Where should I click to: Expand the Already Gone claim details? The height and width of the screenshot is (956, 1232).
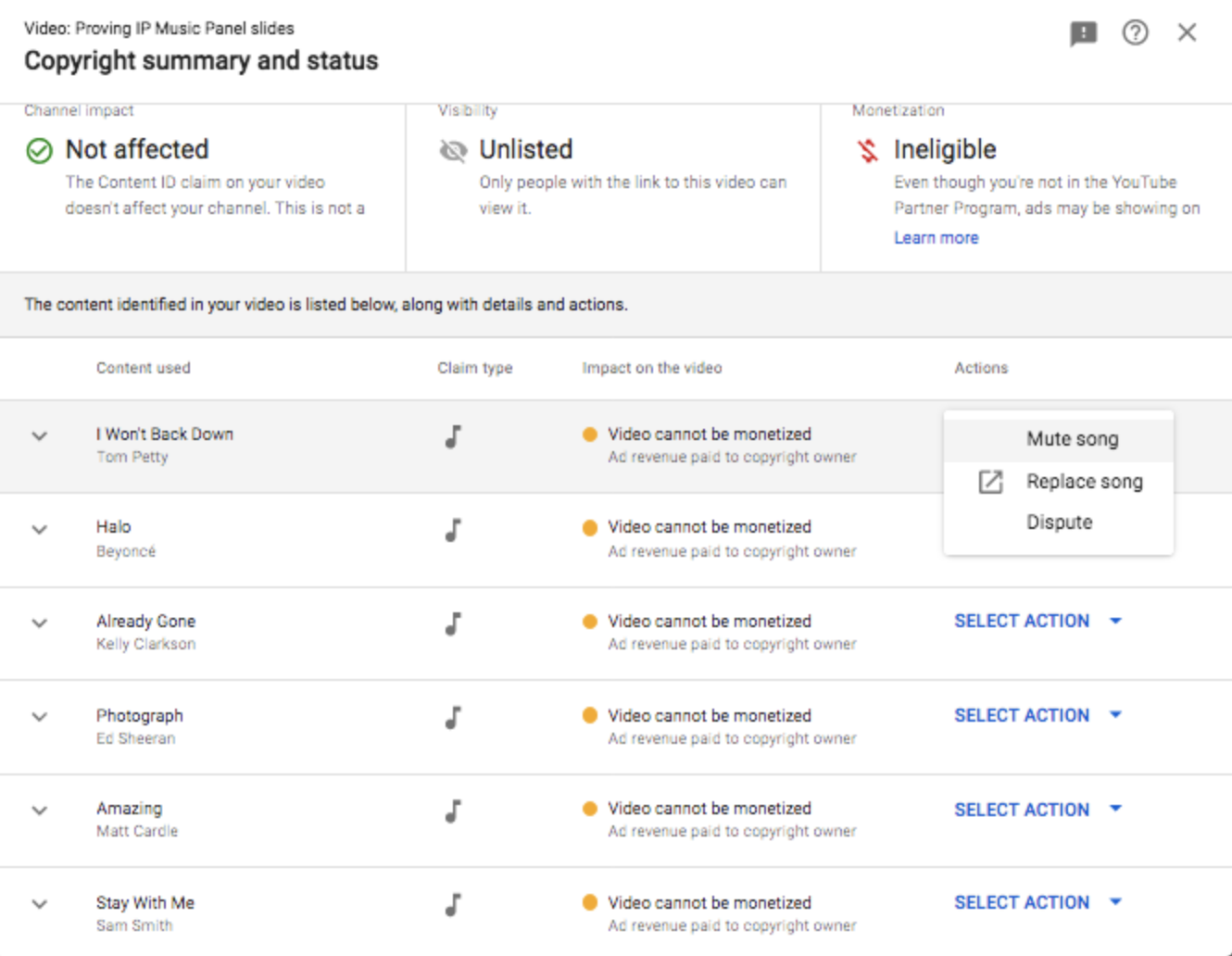[x=39, y=623]
